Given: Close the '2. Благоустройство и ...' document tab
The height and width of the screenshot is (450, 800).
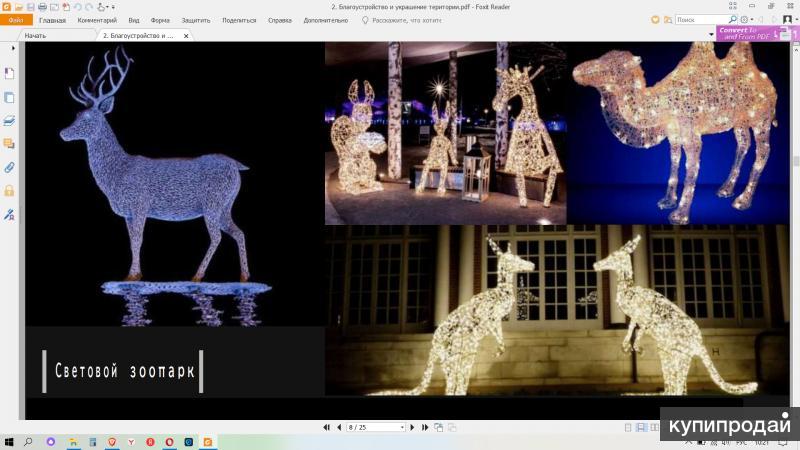Looking at the screenshot, I should pyautogui.click(x=186, y=36).
